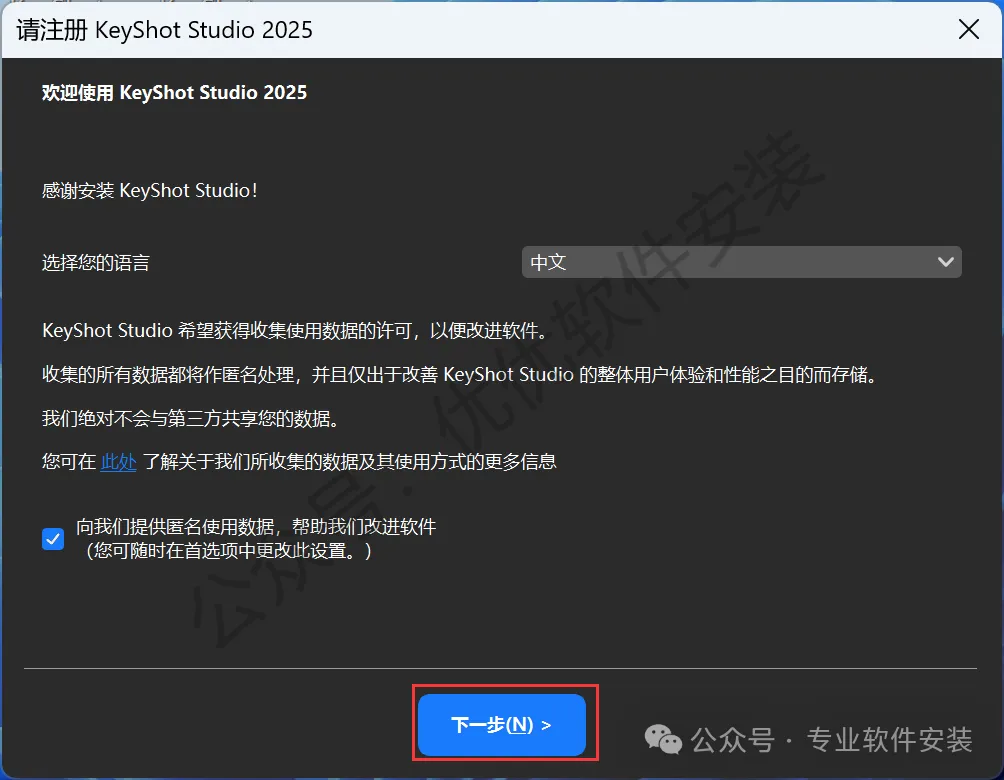Click the 向我们提供匿名使用数据 checkbox label
Image resolution: width=1004 pixels, height=780 pixels.
coord(256,539)
